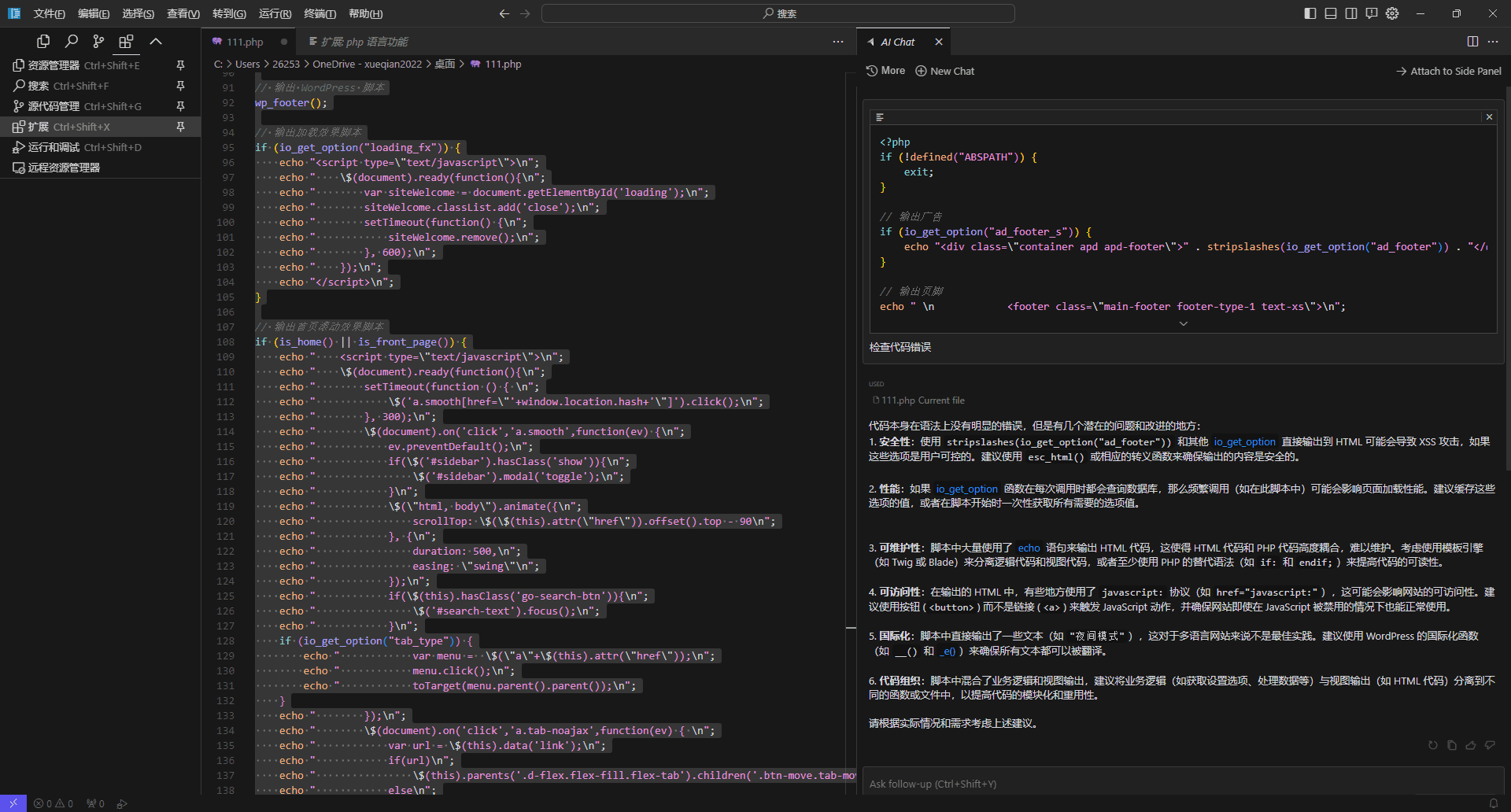The height and width of the screenshot is (812, 1511).
Task: Copy the AI response
Action: [1452, 745]
